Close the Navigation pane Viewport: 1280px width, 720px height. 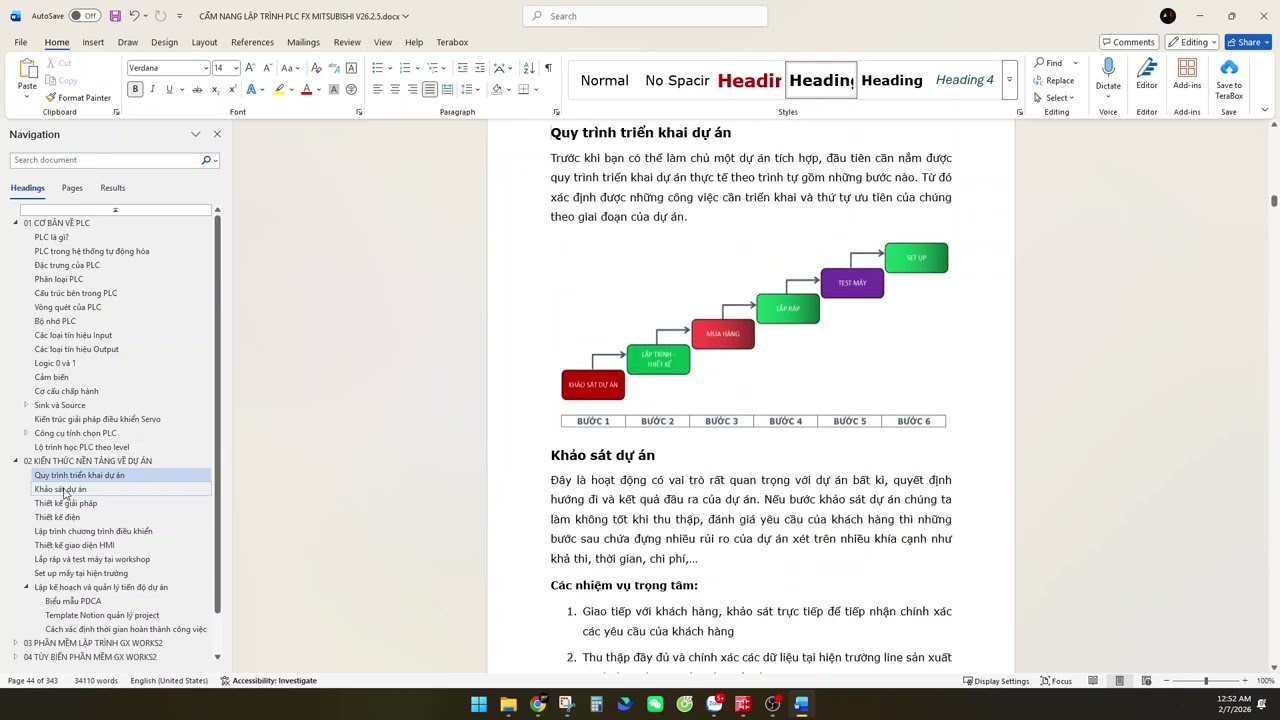[x=217, y=134]
